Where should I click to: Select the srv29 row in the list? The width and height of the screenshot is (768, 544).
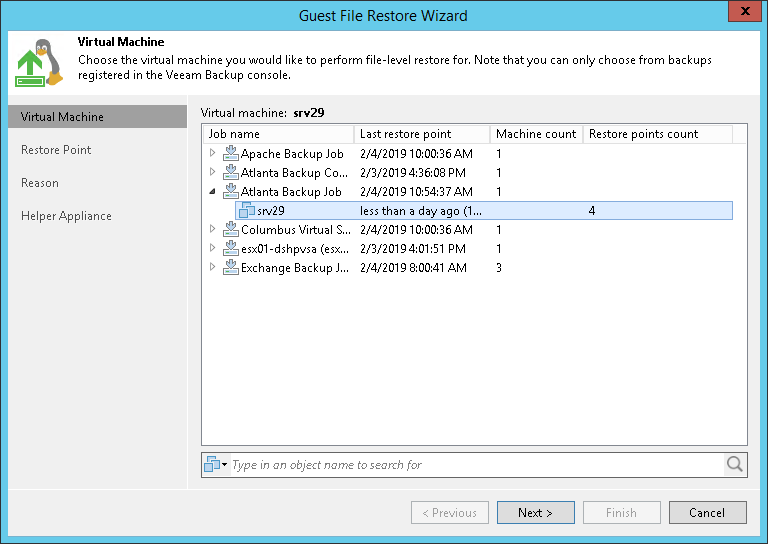tap(480, 211)
